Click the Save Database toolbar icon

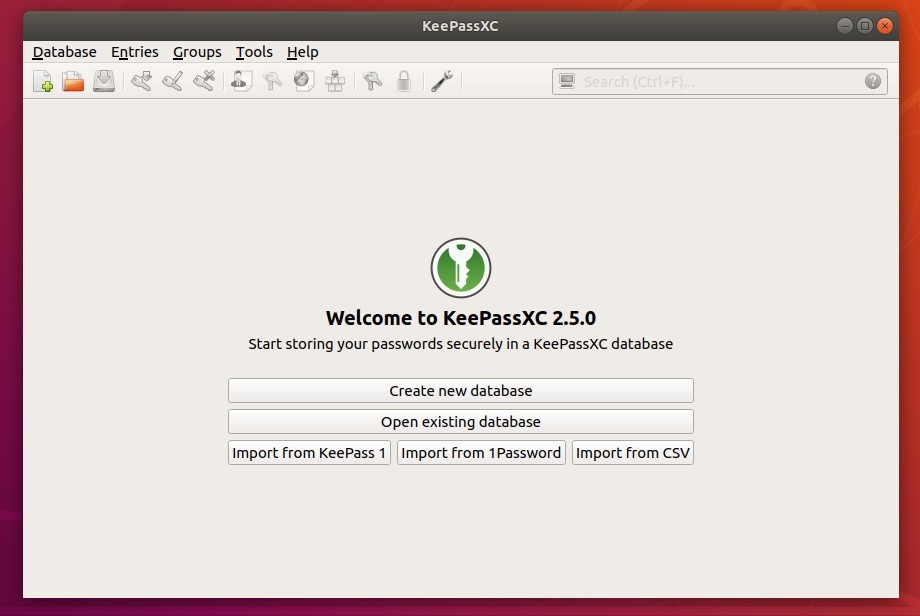[x=104, y=81]
